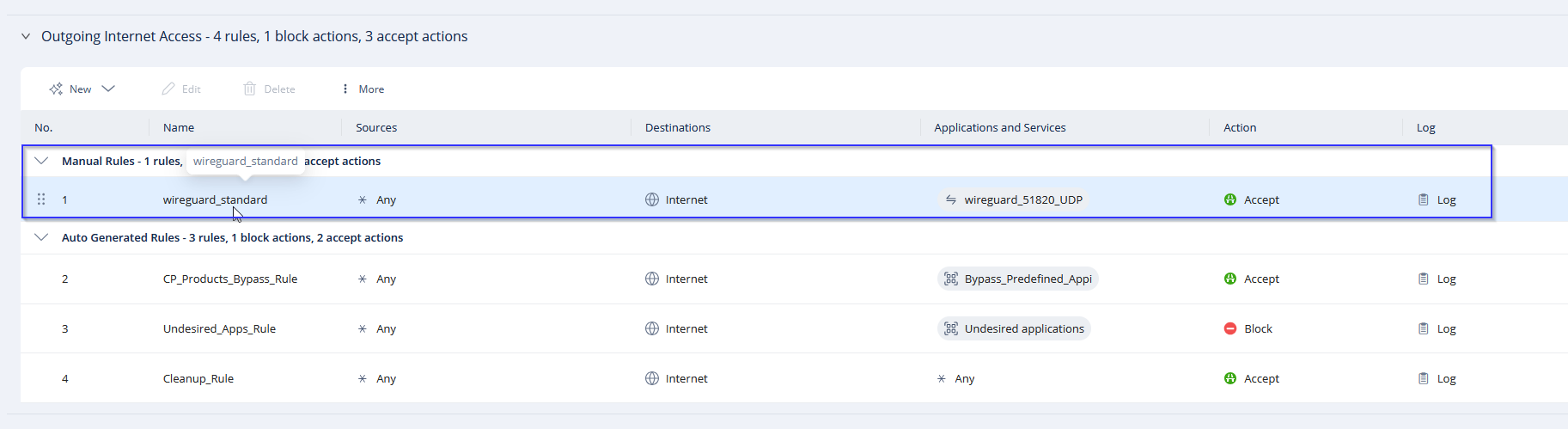The image size is (1568, 429).
Task: Click the wireguard_51820_UDP service chip
Action: coord(1014,199)
